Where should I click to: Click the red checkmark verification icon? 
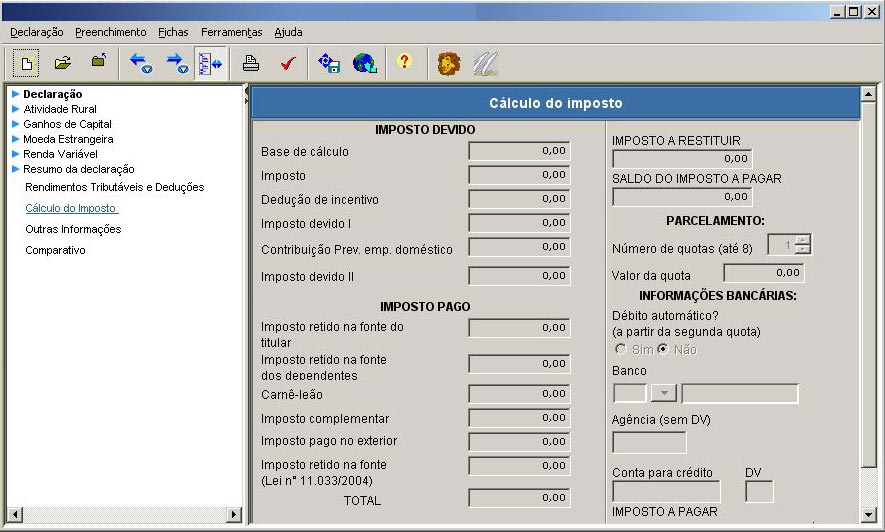(287, 63)
